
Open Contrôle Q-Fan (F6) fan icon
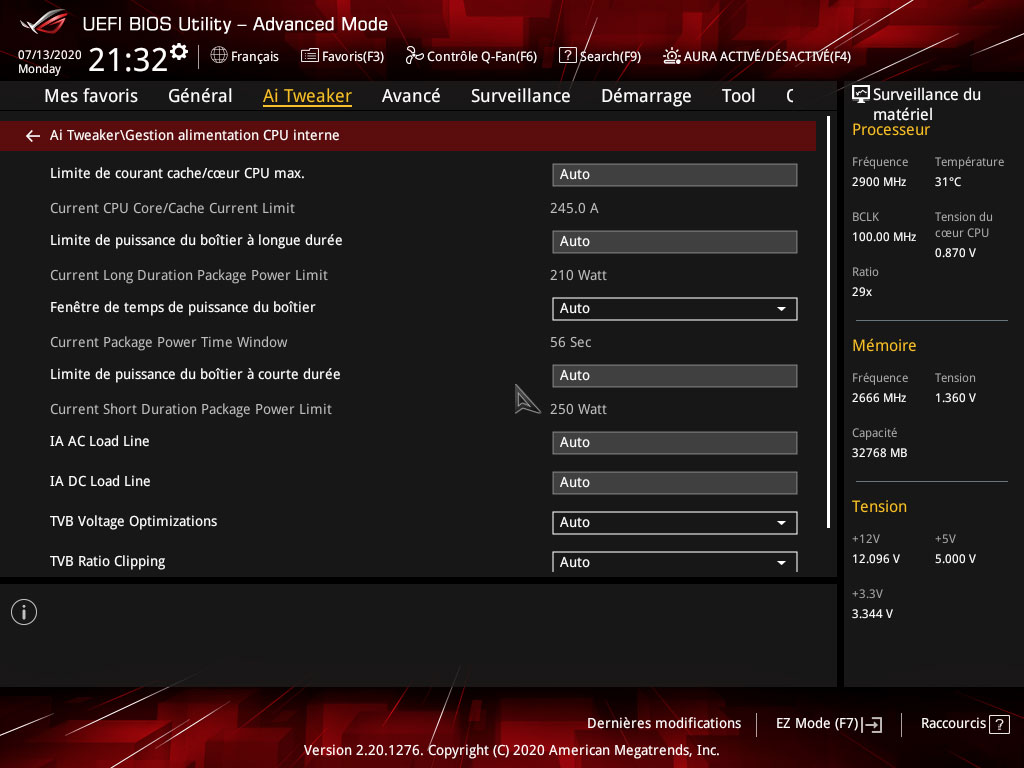(x=414, y=56)
